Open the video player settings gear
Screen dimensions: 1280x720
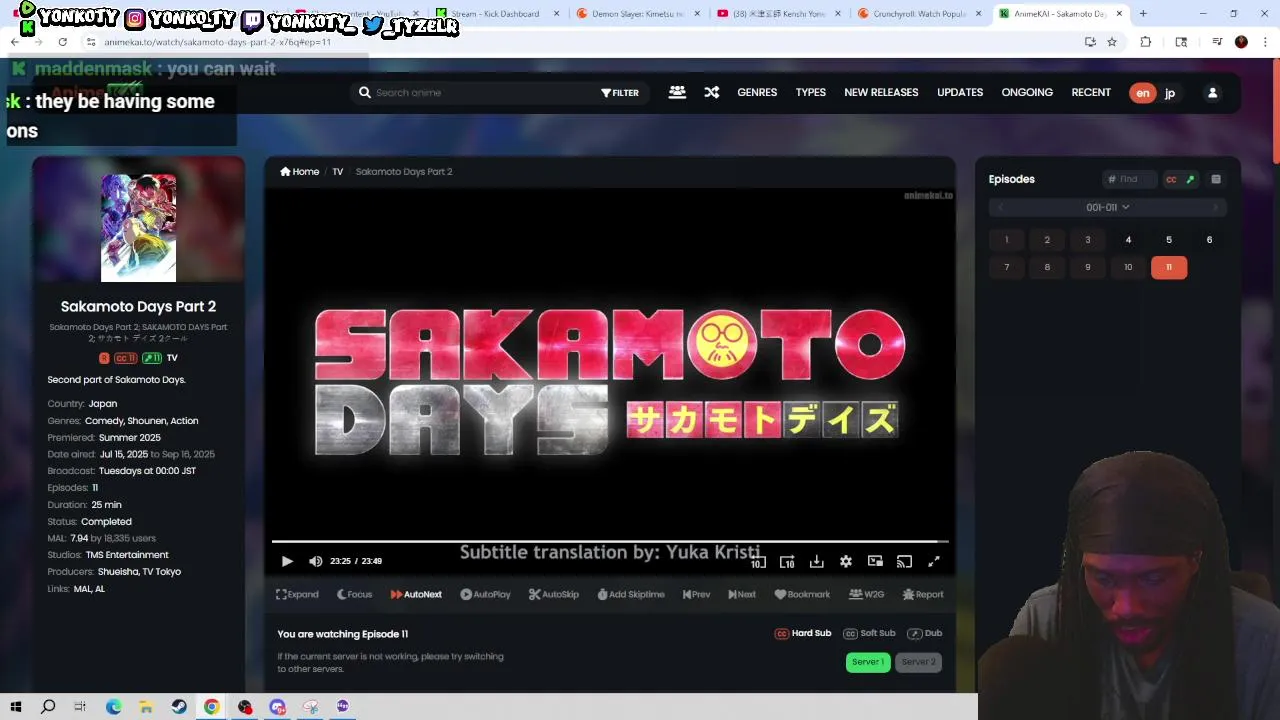[846, 562]
